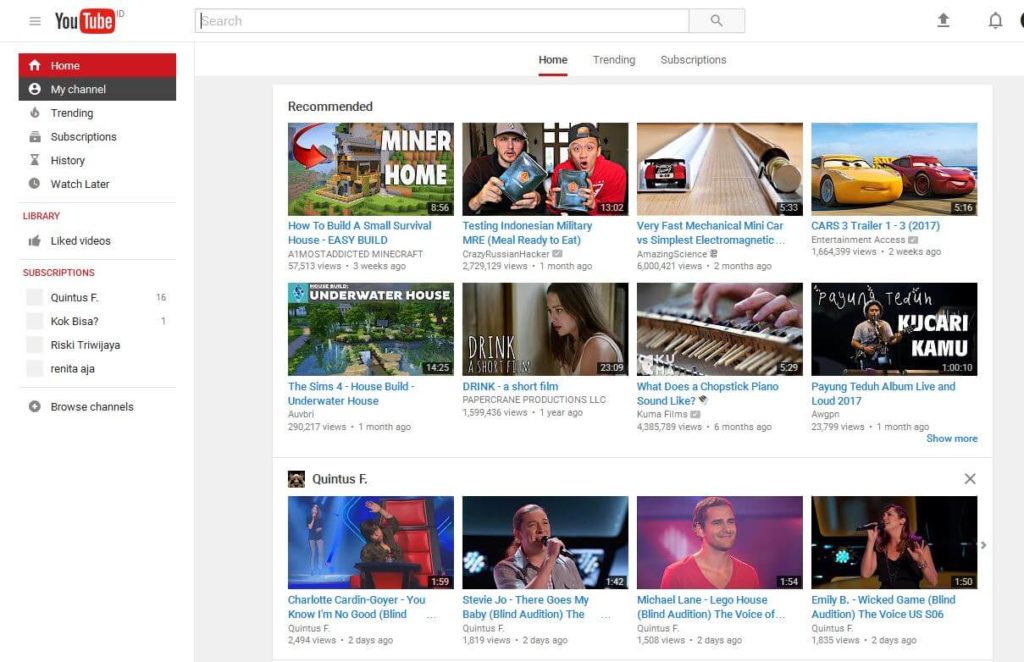
Task: Click the History hourglass icon
Action: [x=35, y=160]
